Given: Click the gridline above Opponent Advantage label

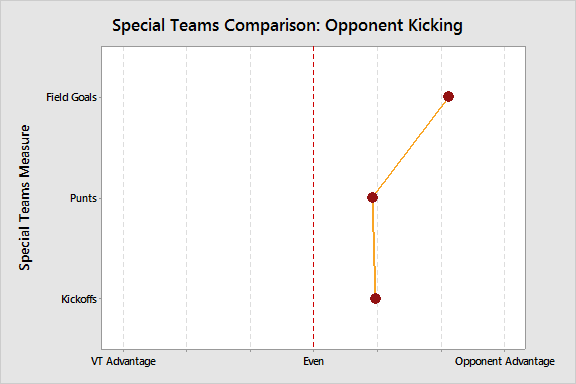Looking at the screenshot, I should pyautogui.click(x=504, y=198).
